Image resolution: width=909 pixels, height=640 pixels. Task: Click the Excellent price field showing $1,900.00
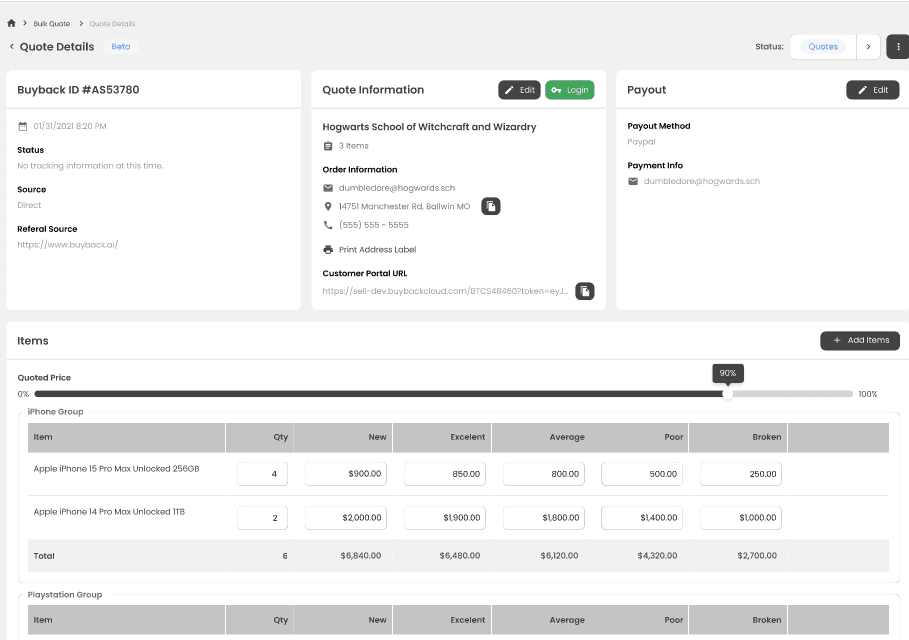click(445, 518)
